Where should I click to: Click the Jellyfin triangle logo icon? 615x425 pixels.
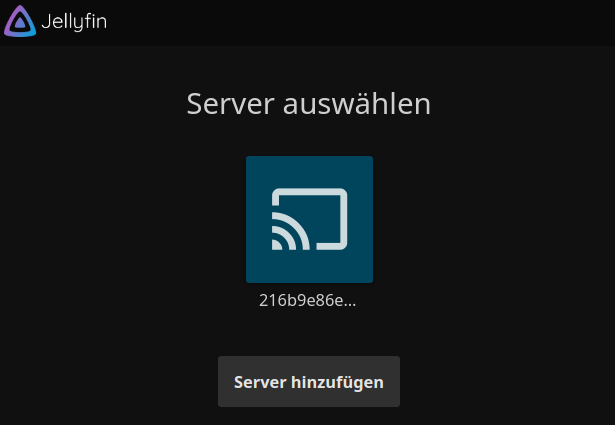(x=20, y=21)
